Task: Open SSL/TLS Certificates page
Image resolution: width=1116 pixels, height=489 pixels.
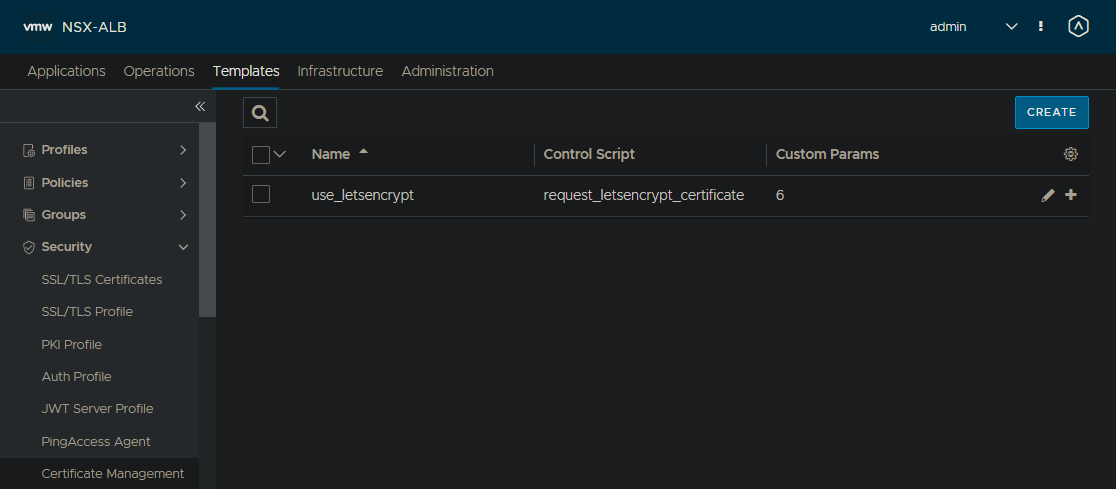Action: pyautogui.click(x=102, y=280)
